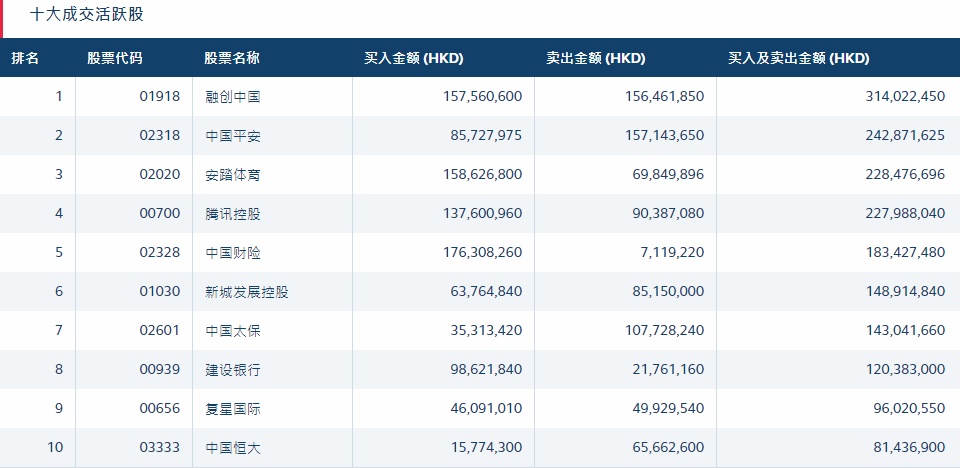Open 建设银行 stock row
The image size is (960, 468).
click(232, 370)
